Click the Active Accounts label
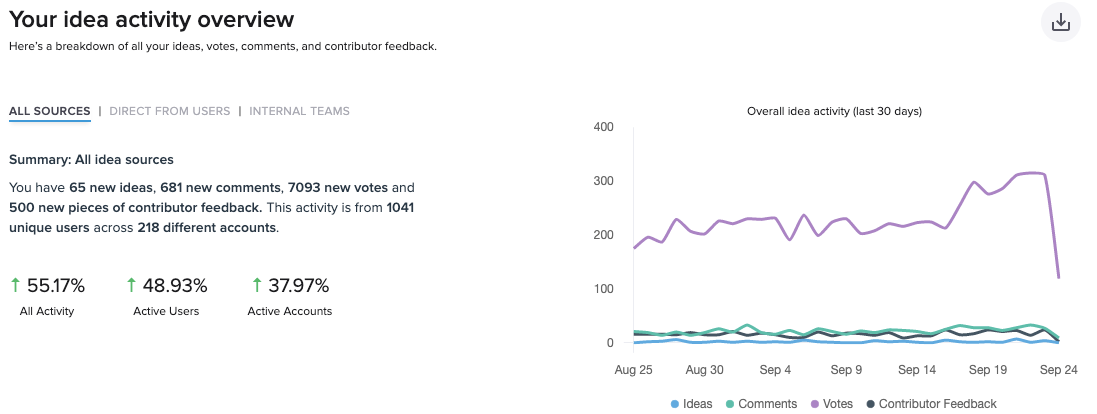The height and width of the screenshot is (414, 1097). coord(290,311)
